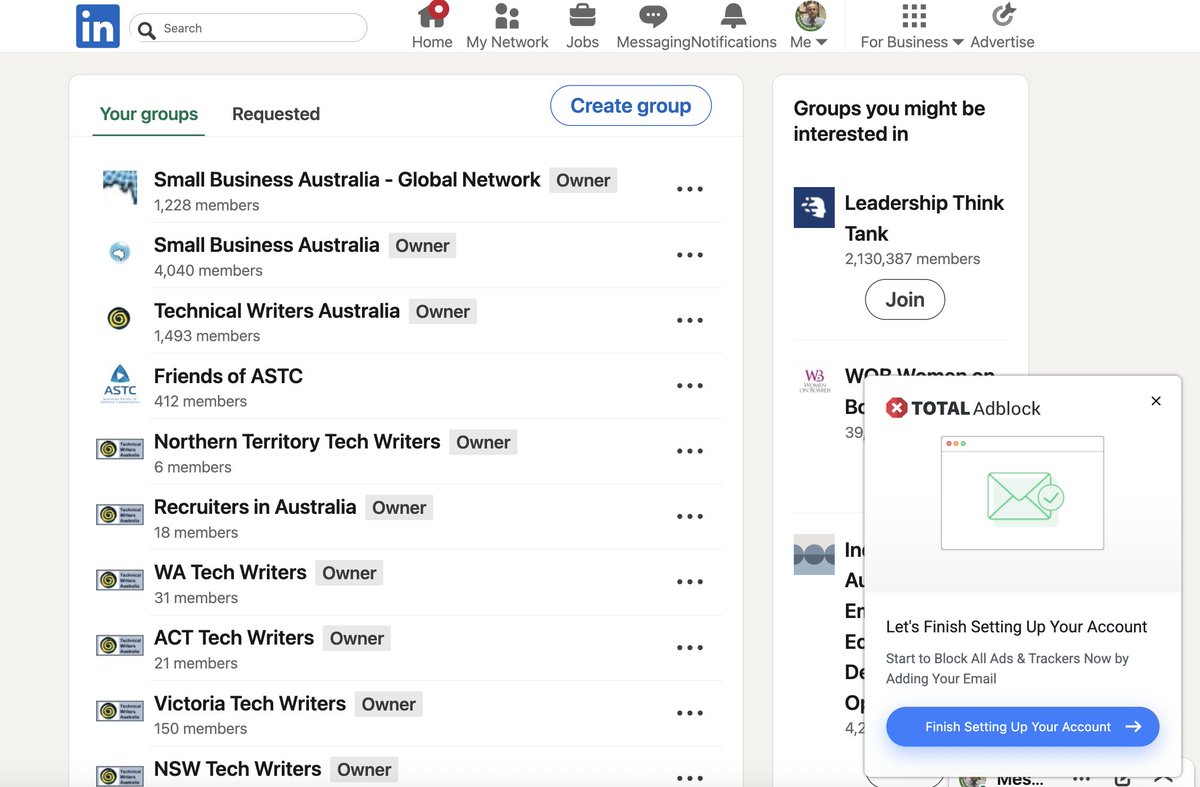Click Finish Setting Up Your Account button
This screenshot has height=787, width=1200.
click(1022, 727)
